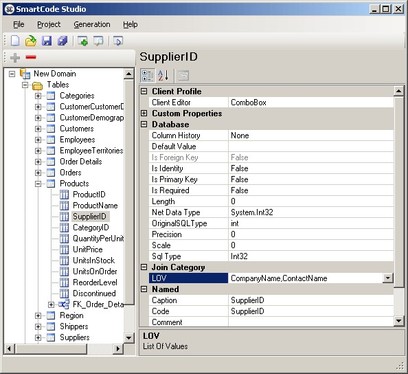This screenshot has width=408, height=374.
Task: Sort properties alphabetically with A-Z icon
Action: pyautogui.click(x=163, y=75)
